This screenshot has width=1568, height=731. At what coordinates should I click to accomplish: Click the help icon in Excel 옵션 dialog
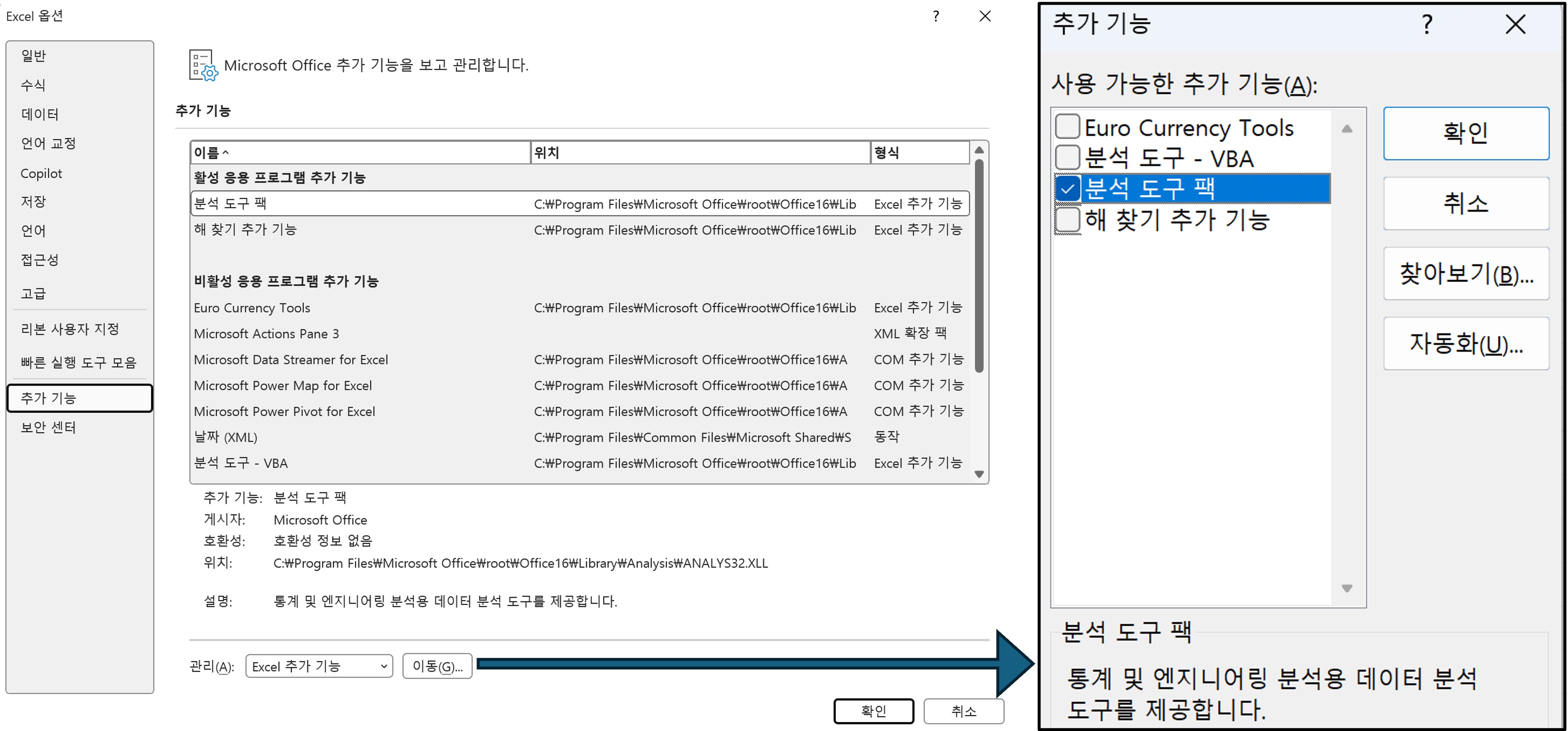tap(935, 17)
